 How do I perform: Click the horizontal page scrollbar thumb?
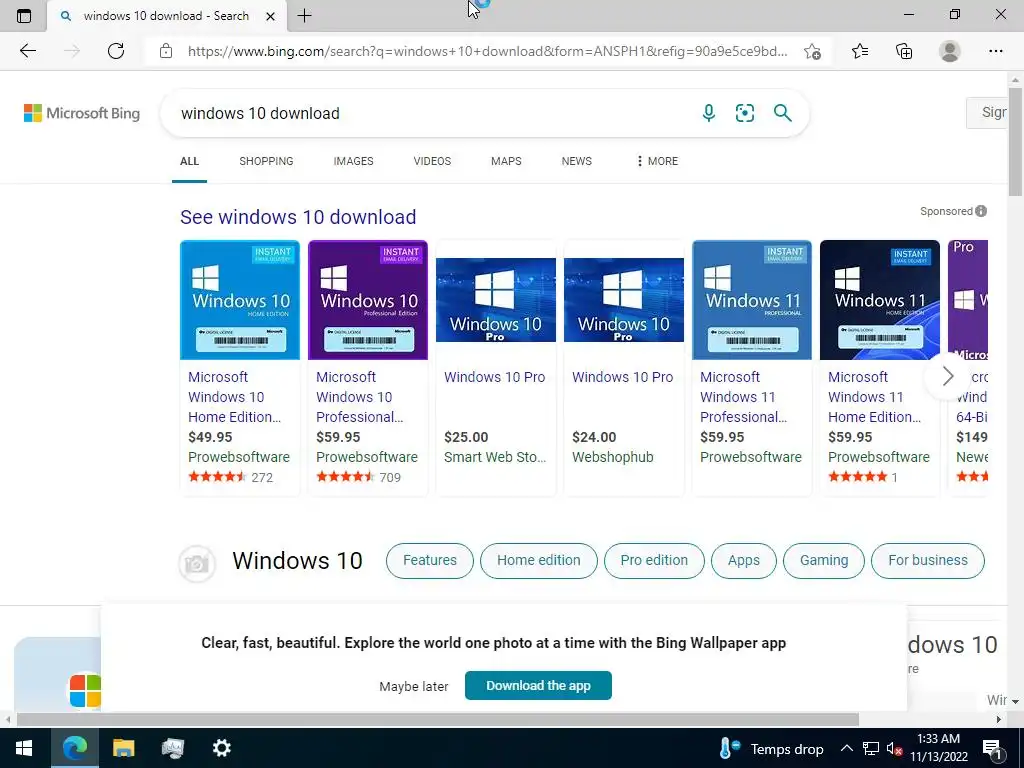coord(438,719)
